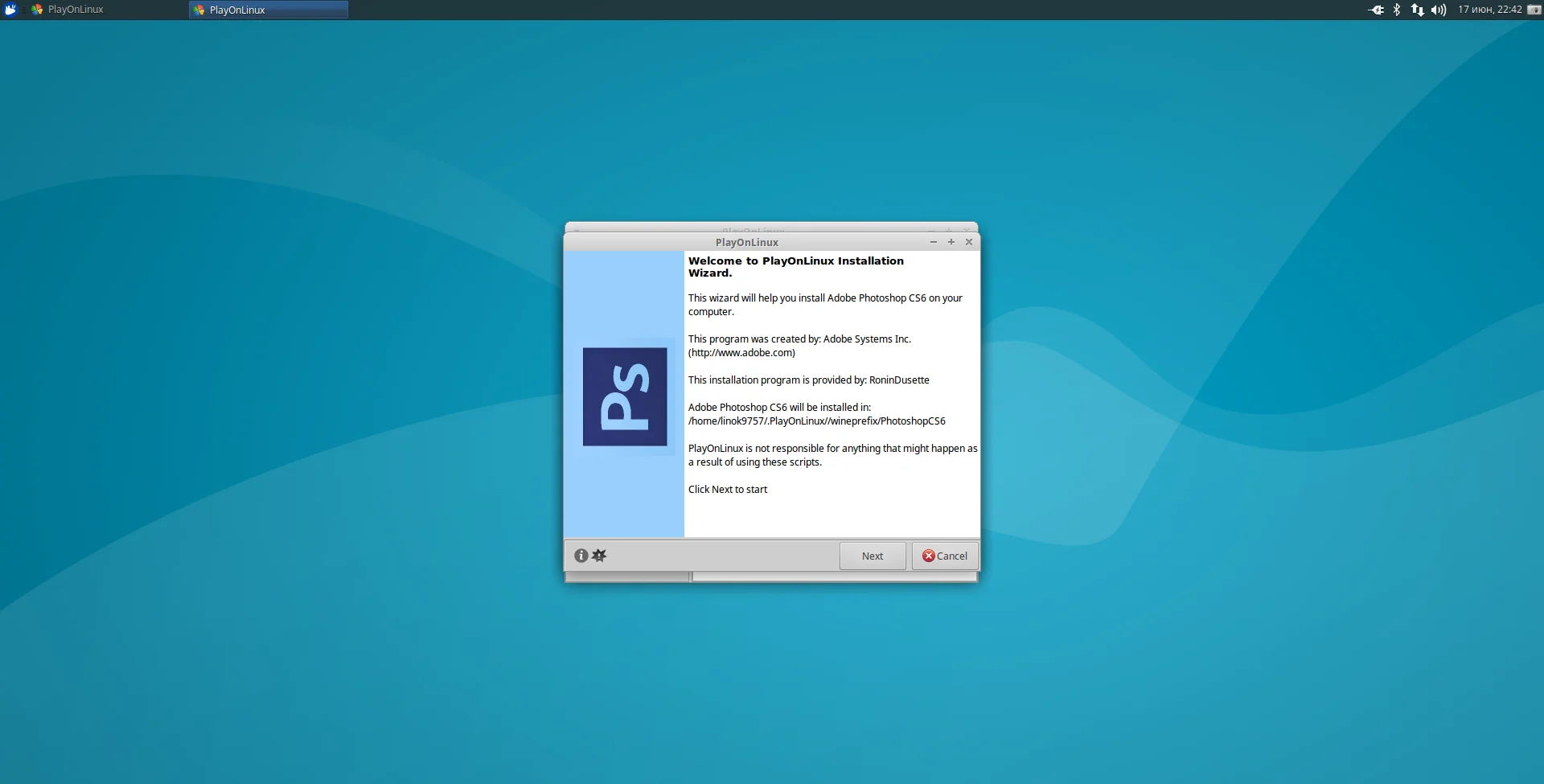Open the Xfce applications menu icon
This screenshot has height=784, width=1544.
coord(10,10)
